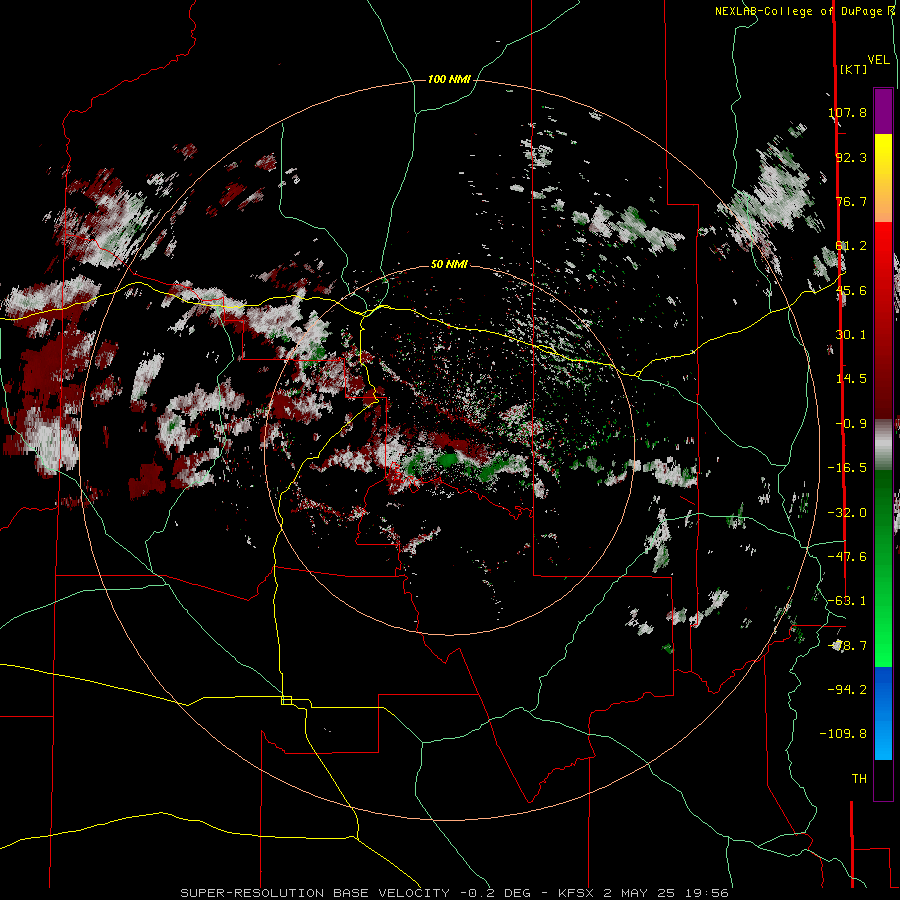Click the 45.6 velocity scale value
The height and width of the screenshot is (900, 900).
click(851, 290)
